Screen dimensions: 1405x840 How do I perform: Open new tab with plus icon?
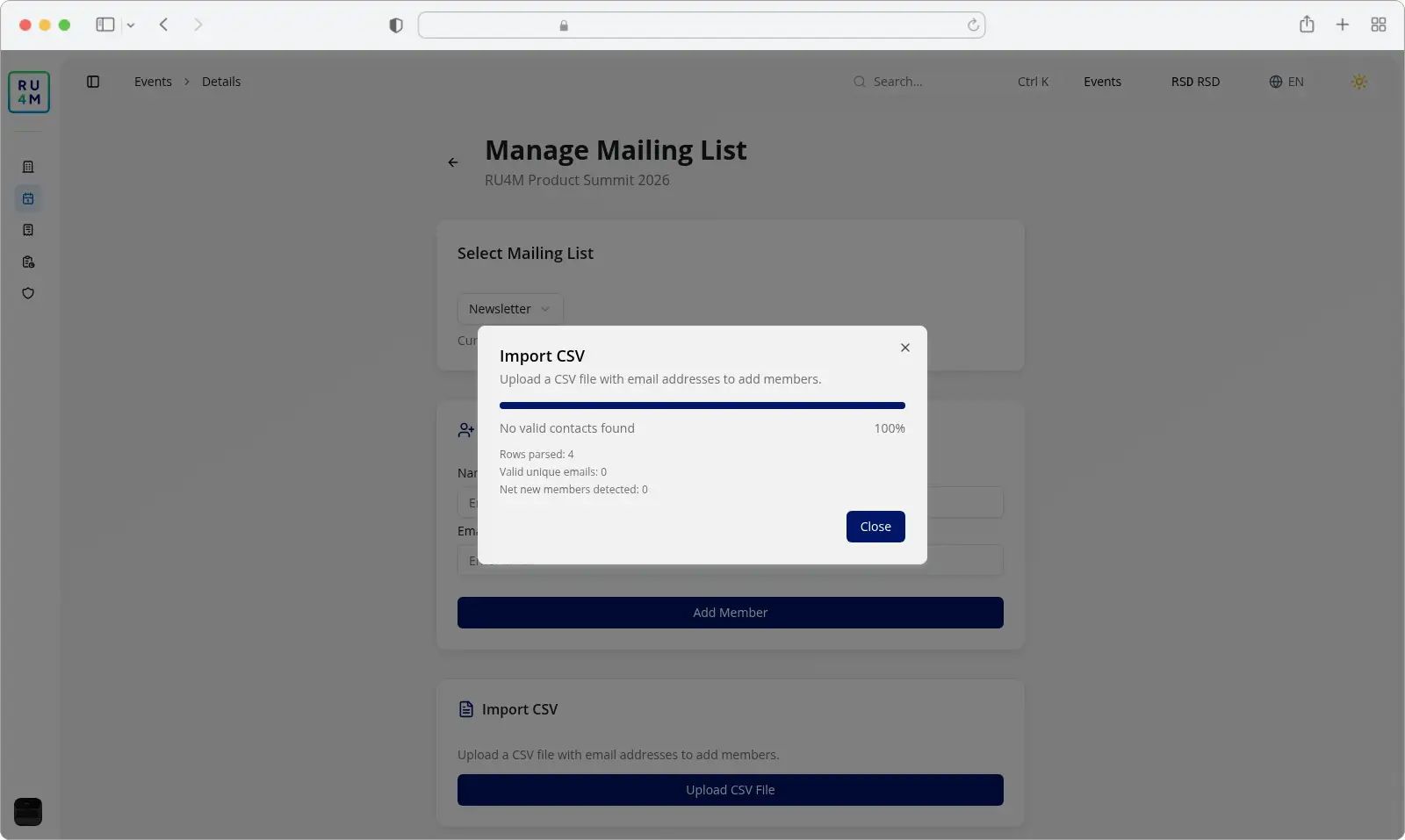point(1343,25)
